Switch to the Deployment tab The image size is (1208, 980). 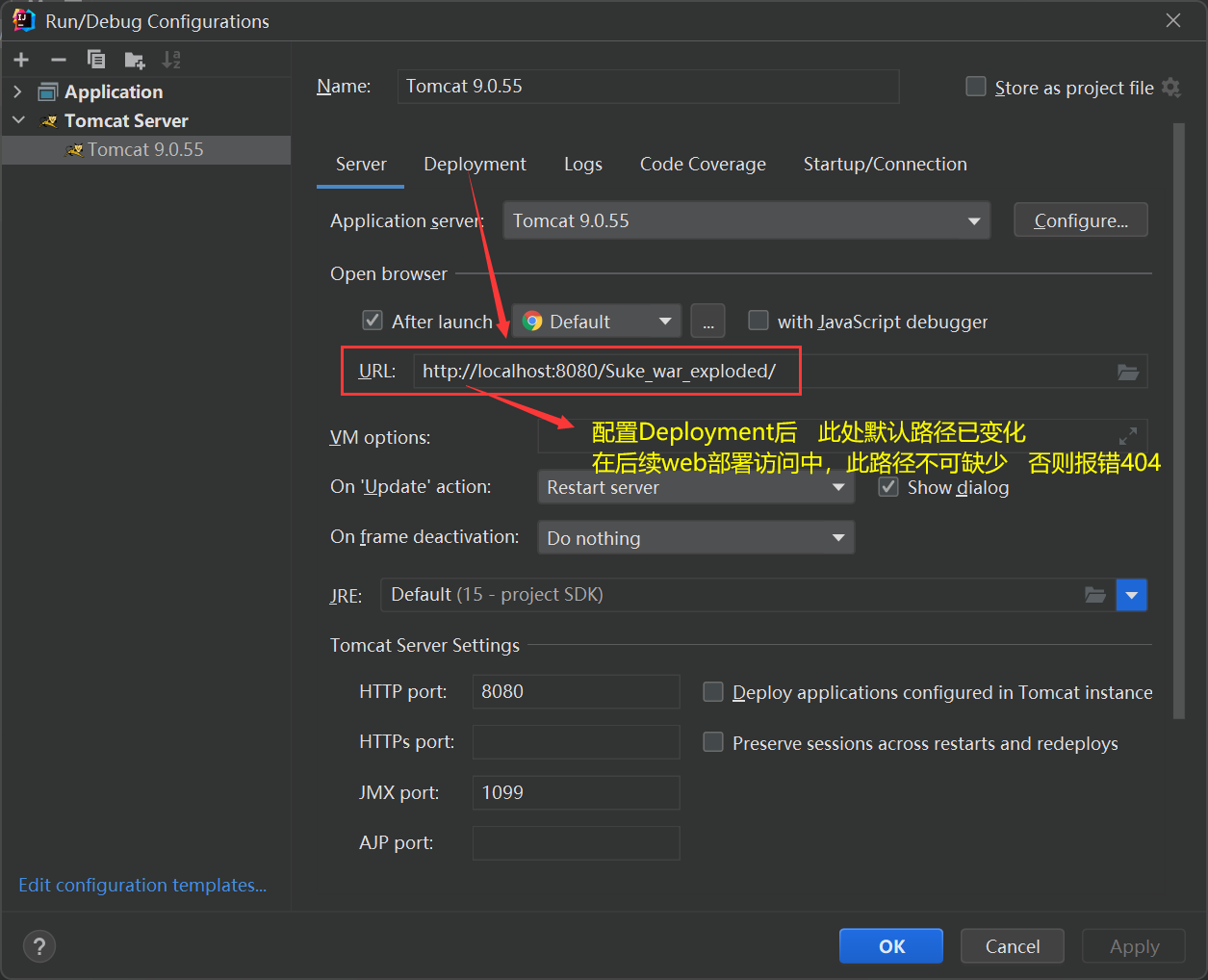[x=475, y=164]
